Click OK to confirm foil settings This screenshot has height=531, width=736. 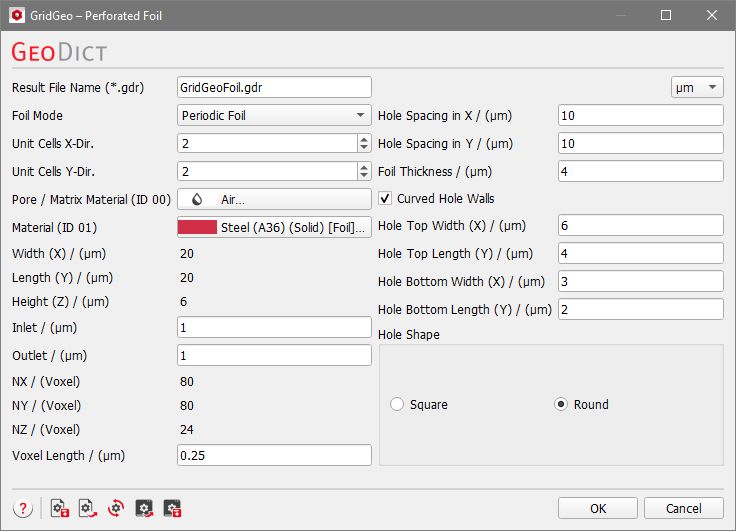coord(598,508)
